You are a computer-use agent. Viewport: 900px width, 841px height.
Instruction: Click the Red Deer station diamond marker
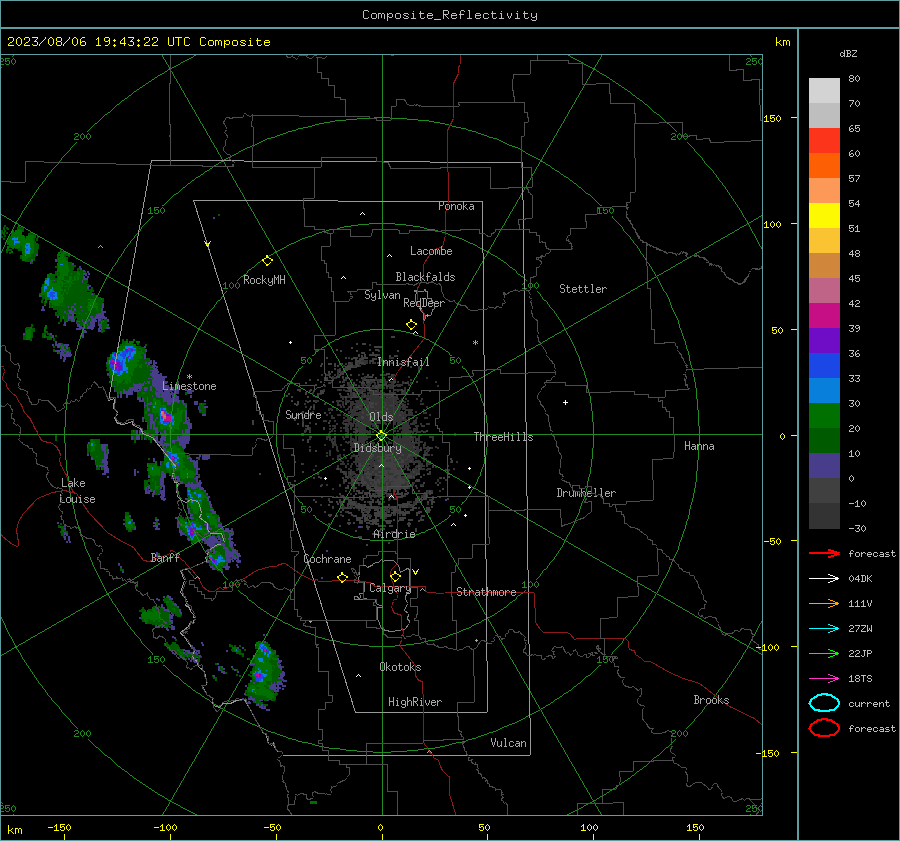[411, 325]
